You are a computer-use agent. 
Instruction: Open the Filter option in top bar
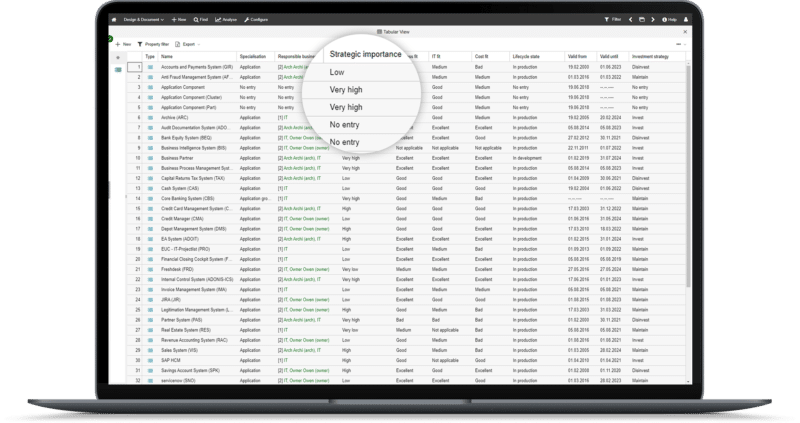[613, 19]
